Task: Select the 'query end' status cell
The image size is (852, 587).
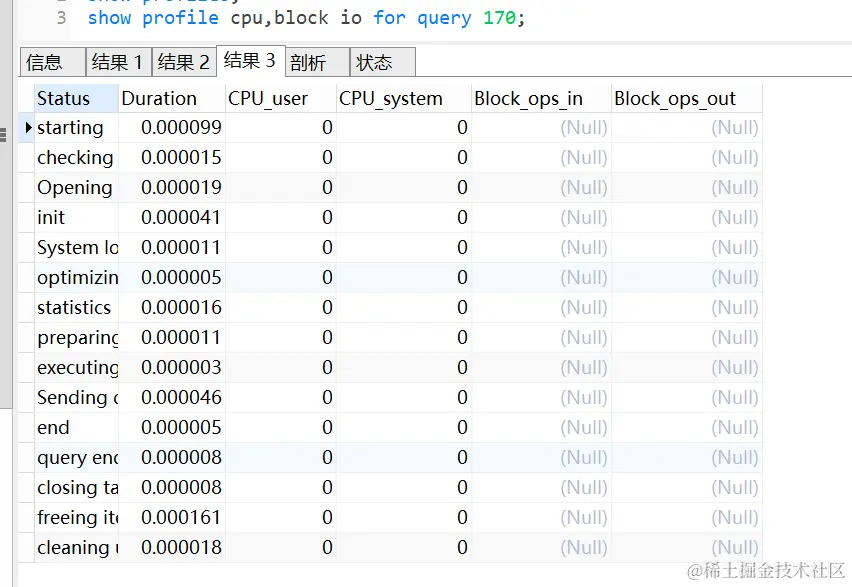Action: [x=76, y=458]
